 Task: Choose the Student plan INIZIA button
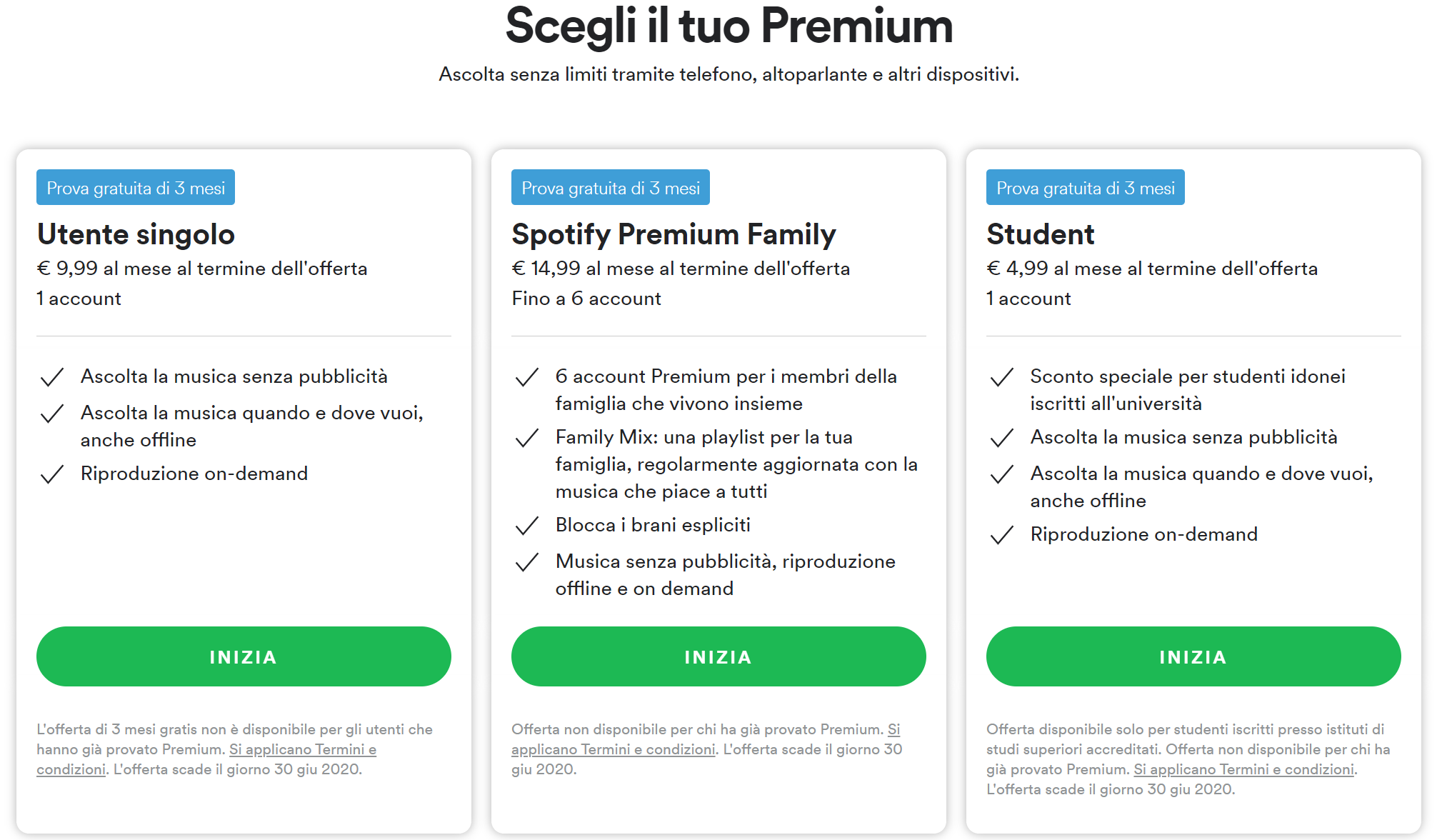1193,656
